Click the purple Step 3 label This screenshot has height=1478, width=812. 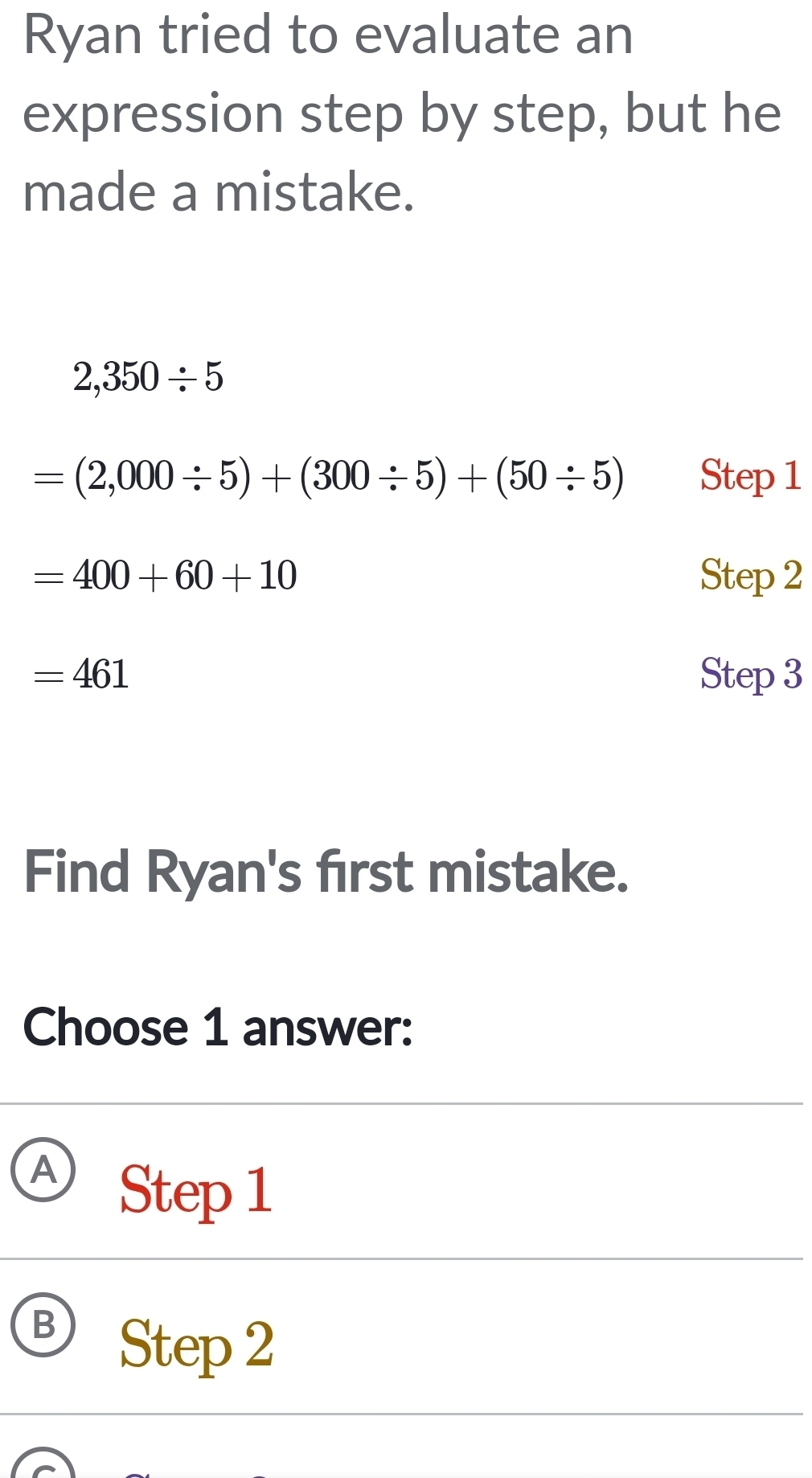(749, 675)
